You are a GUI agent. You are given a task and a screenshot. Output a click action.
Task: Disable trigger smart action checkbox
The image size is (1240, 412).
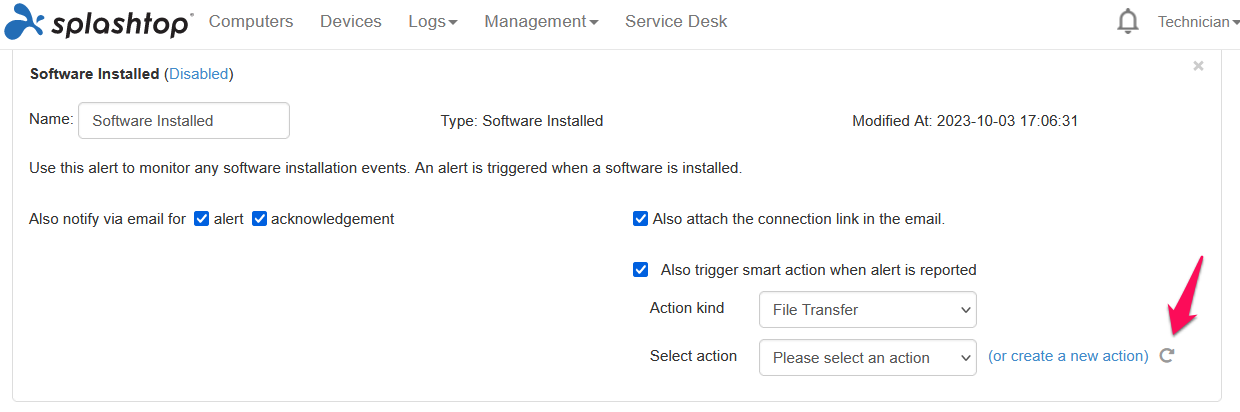641,270
